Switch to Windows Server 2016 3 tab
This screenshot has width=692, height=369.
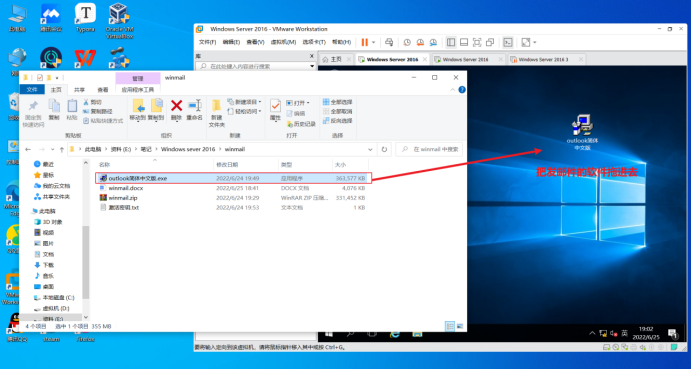click(x=546, y=59)
